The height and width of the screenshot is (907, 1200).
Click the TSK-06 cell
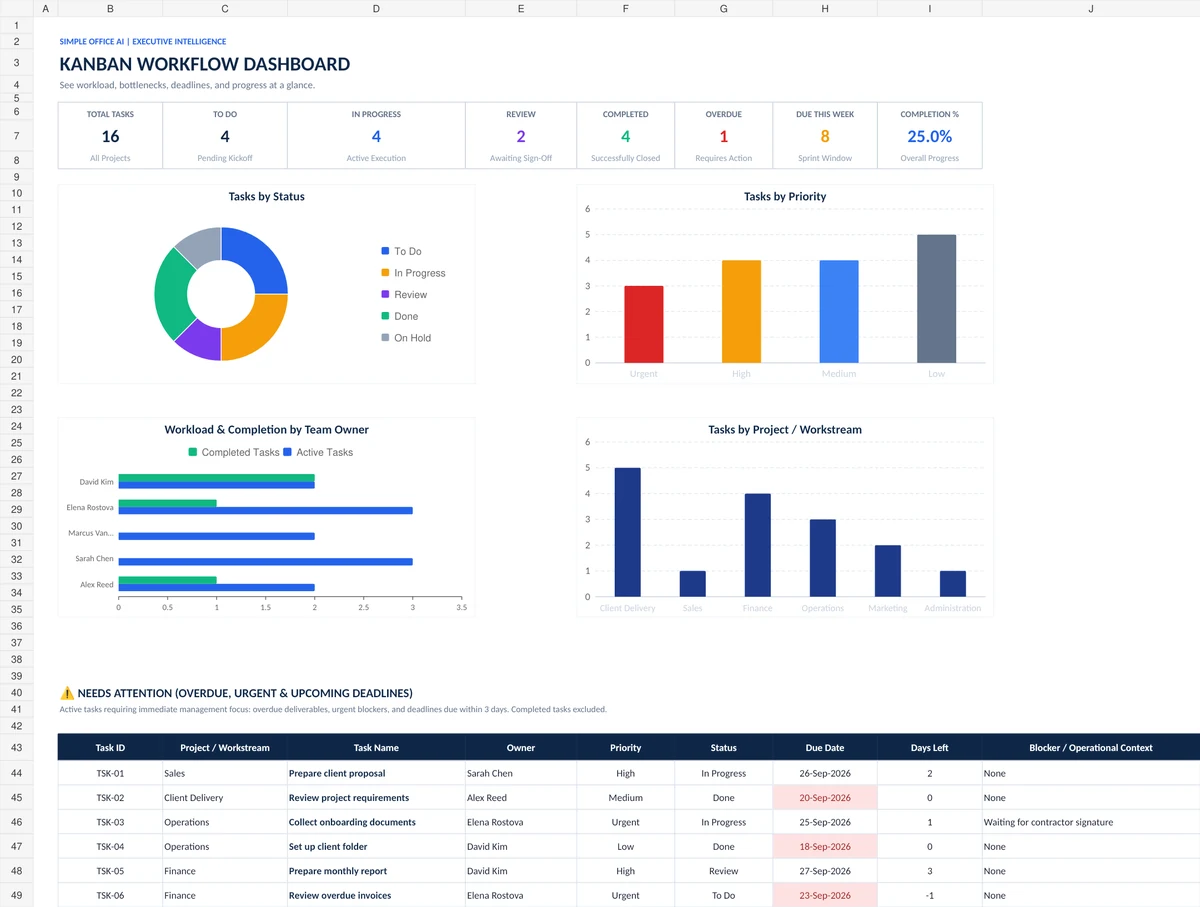[110, 895]
